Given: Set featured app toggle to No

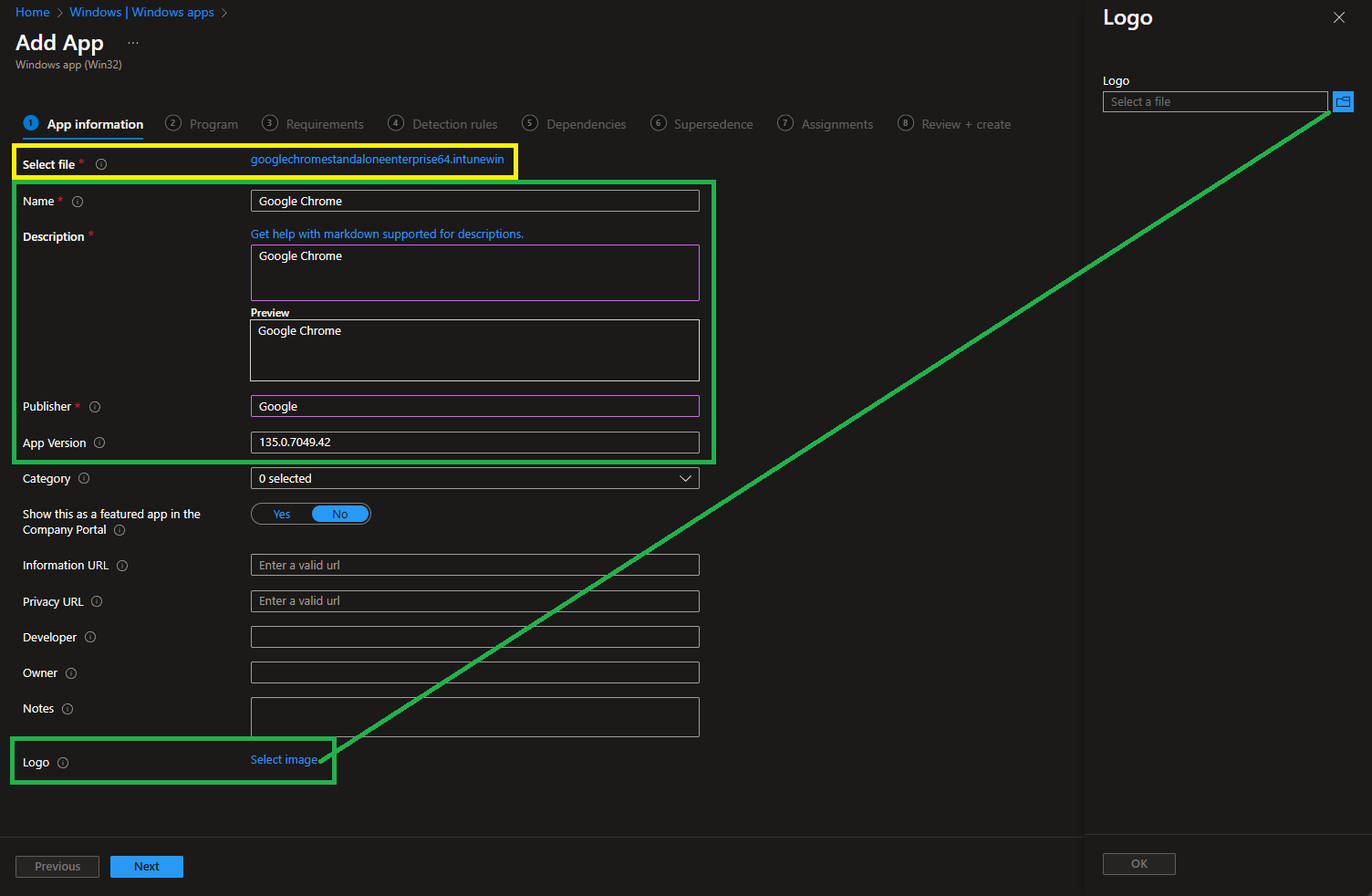Looking at the screenshot, I should click(340, 515).
